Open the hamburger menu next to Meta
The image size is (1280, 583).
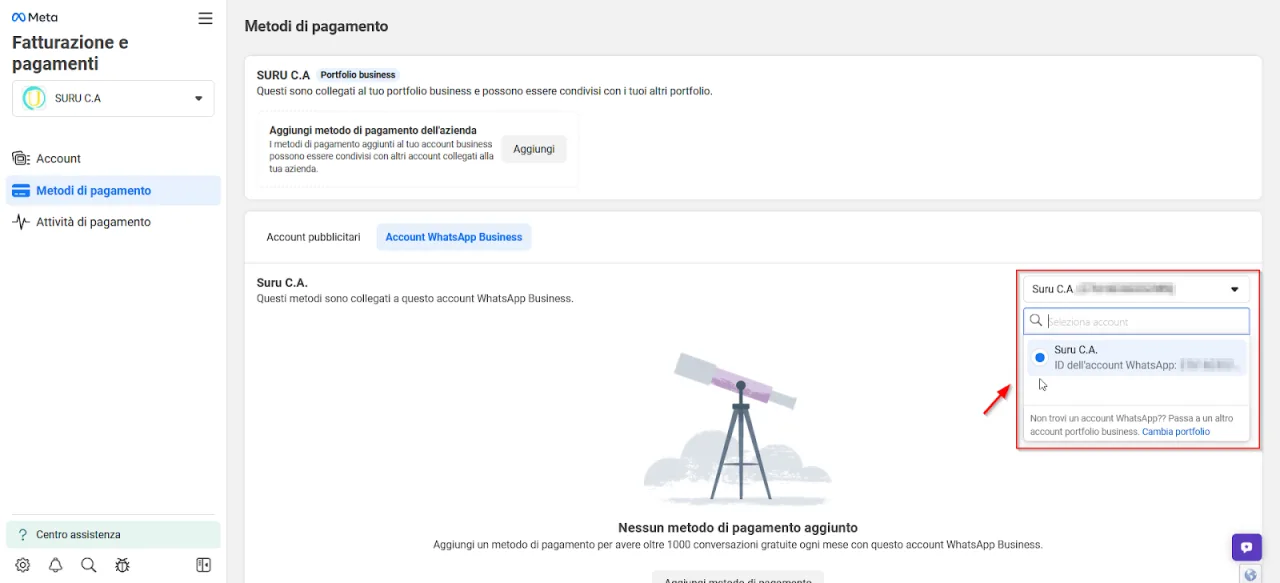pos(205,18)
